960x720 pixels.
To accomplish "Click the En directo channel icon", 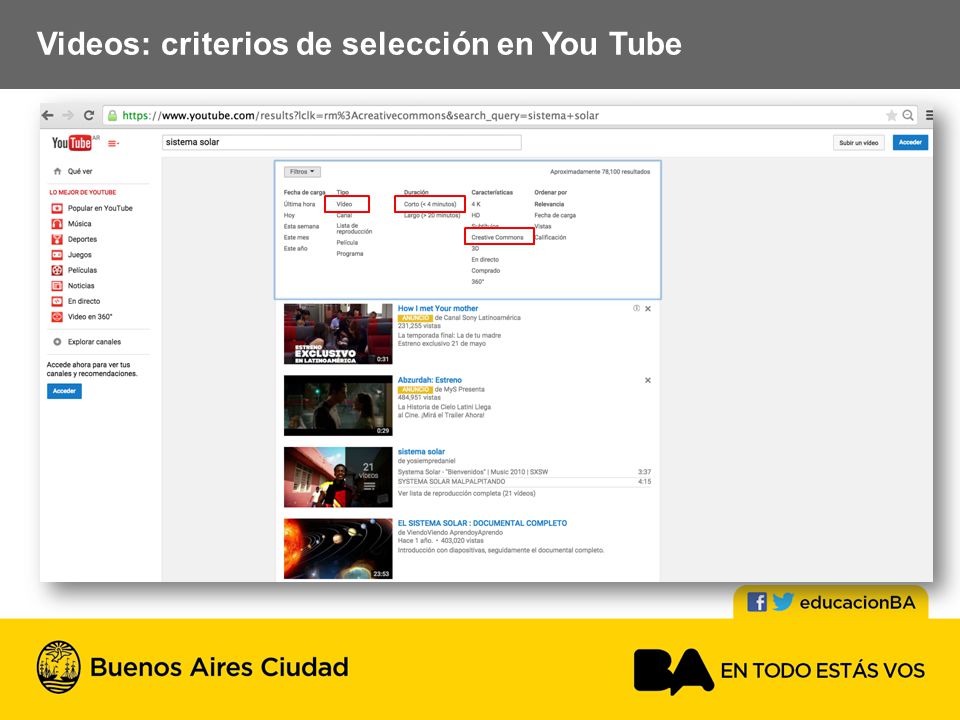I will point(57,301).
